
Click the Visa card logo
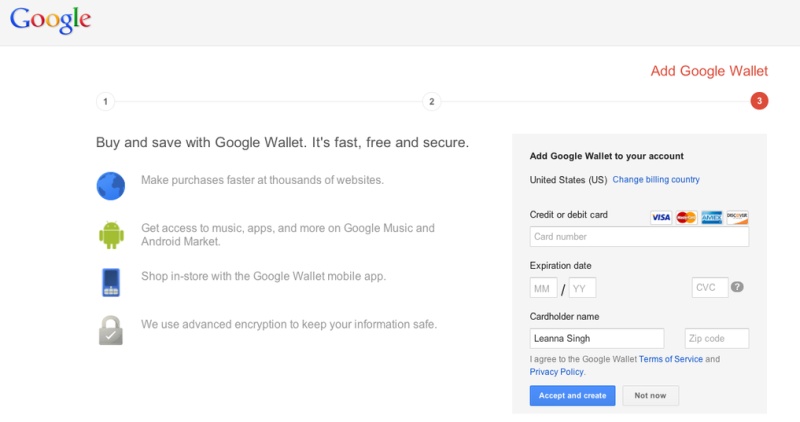tap(661, 217)
